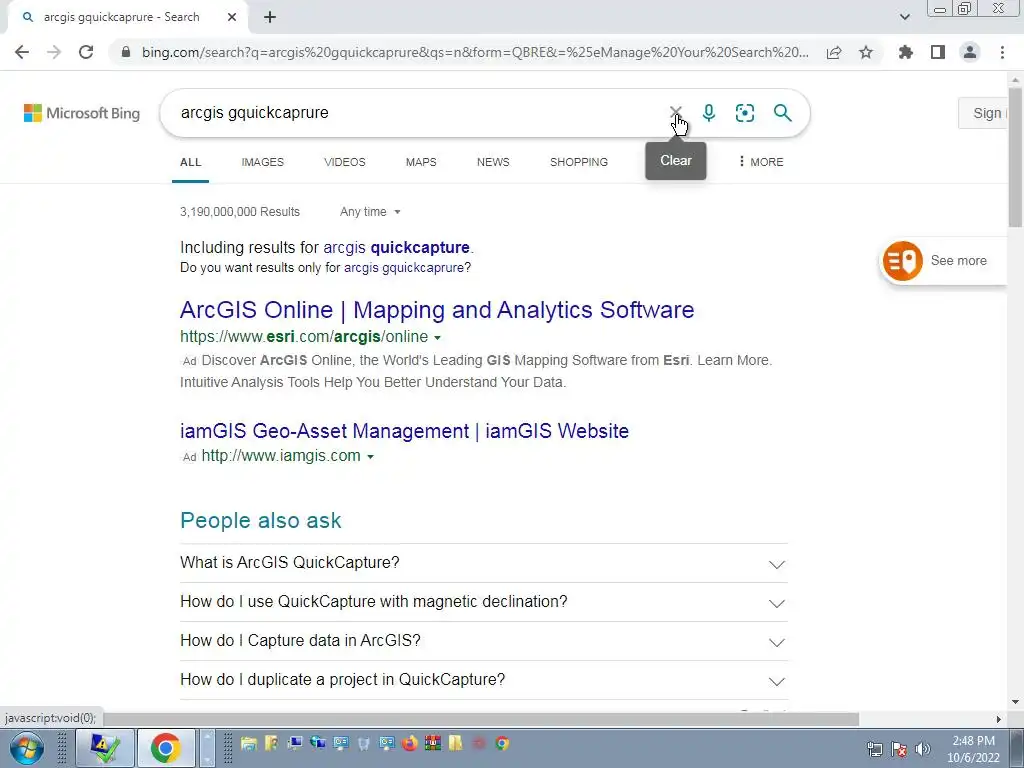The width and height of the screenshot is (1024, 768).
Task: Bookmark this page with star icon
Action: tap(866, 52)
